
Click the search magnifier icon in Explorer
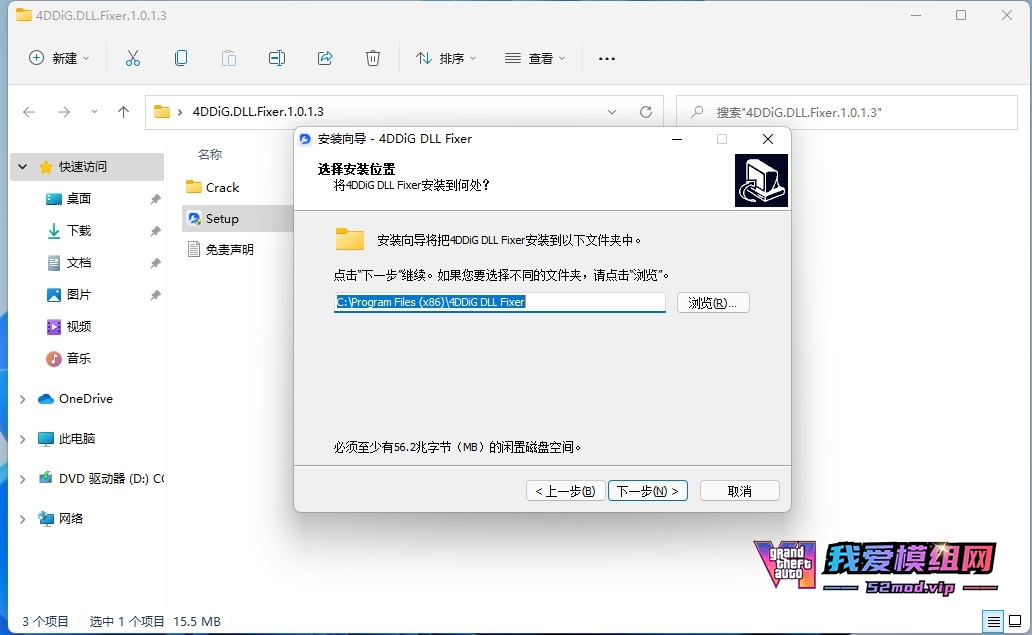[697, 112]
